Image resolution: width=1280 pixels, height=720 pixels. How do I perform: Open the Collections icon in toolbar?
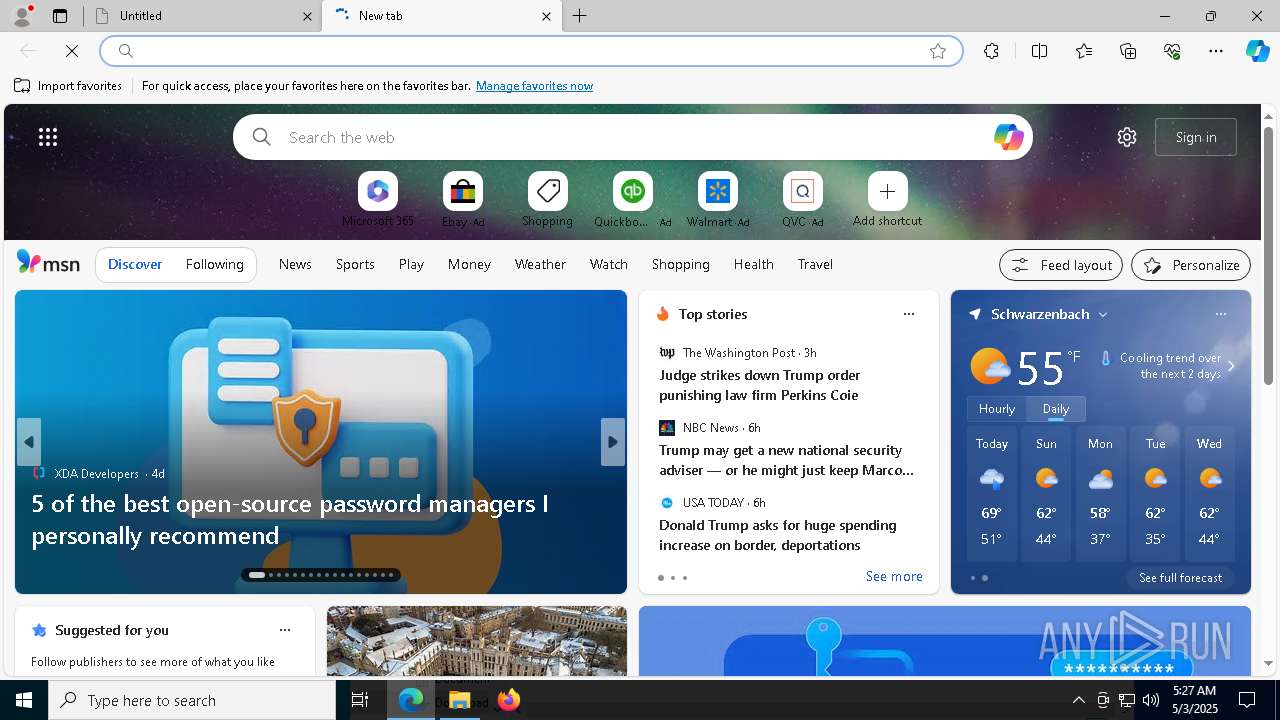(1128, 51)
